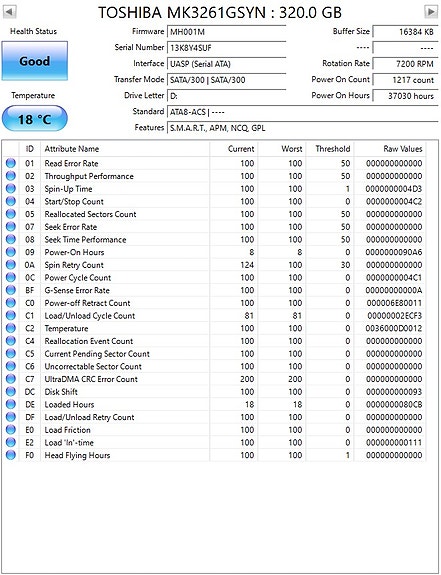The height and width of the screenshot is (575, 441).
Task: Go to previous disk with left arrow
Action: 9,12
